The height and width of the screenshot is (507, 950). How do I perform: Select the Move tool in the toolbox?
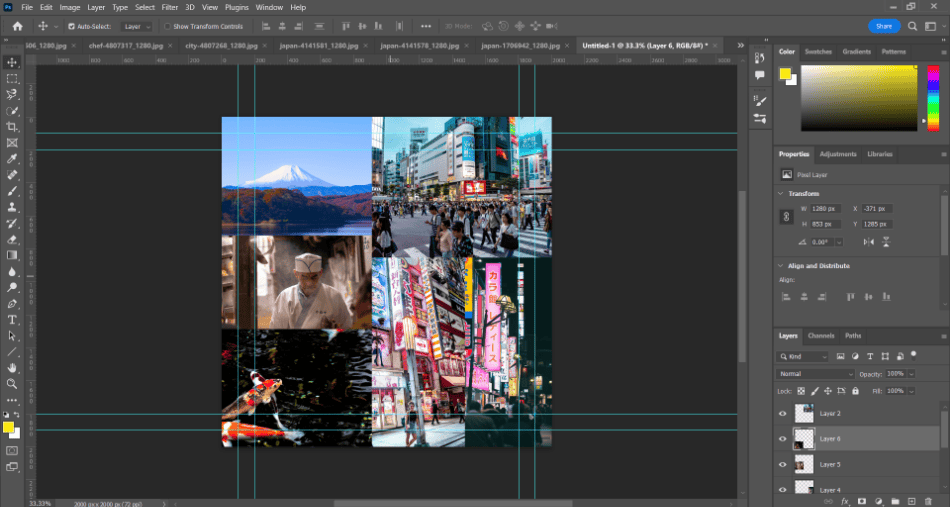(12, 62)
